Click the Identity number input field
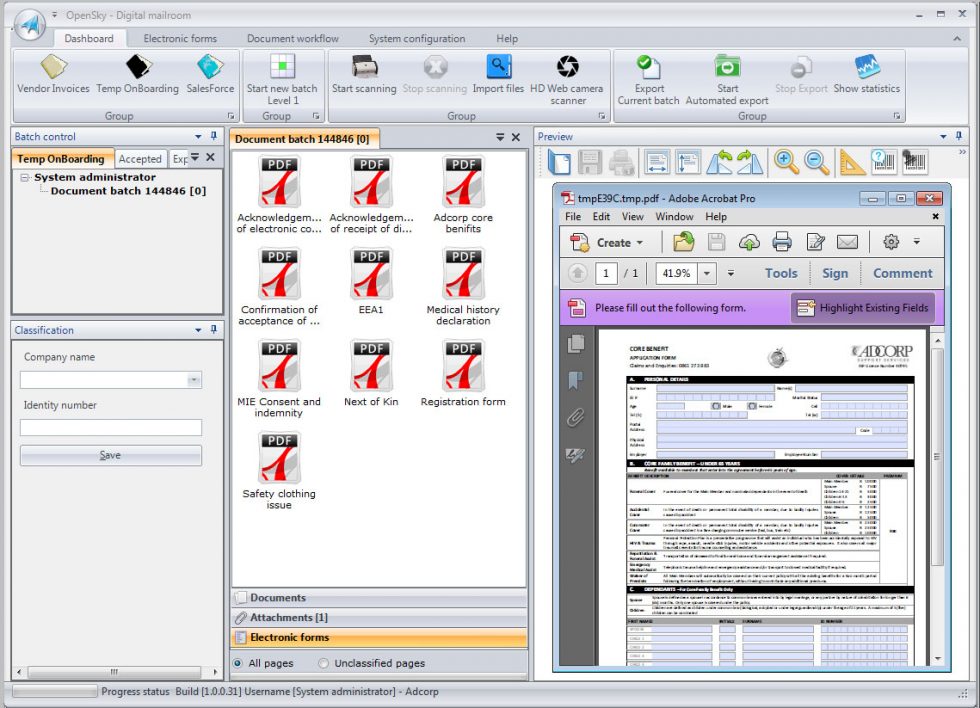This screenshot has height=708, width=980. [110, 427]
